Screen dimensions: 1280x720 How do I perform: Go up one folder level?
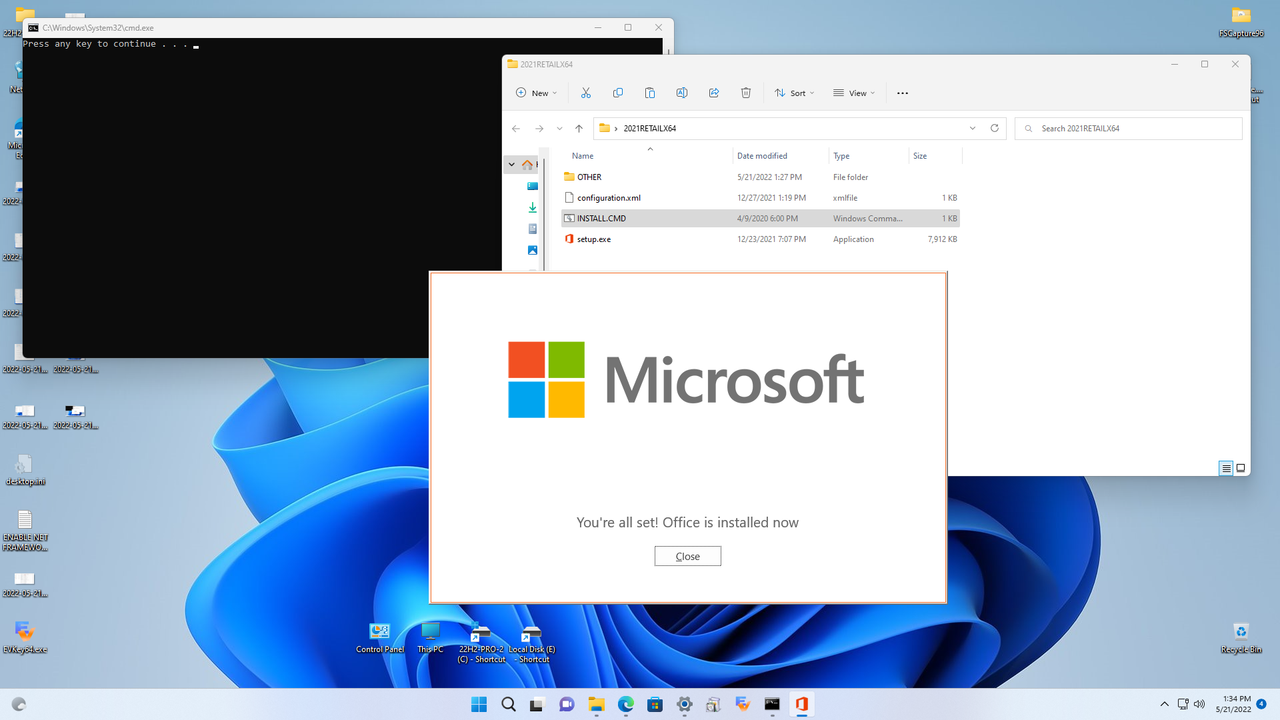pyautogui.click(x=579, y=128)
